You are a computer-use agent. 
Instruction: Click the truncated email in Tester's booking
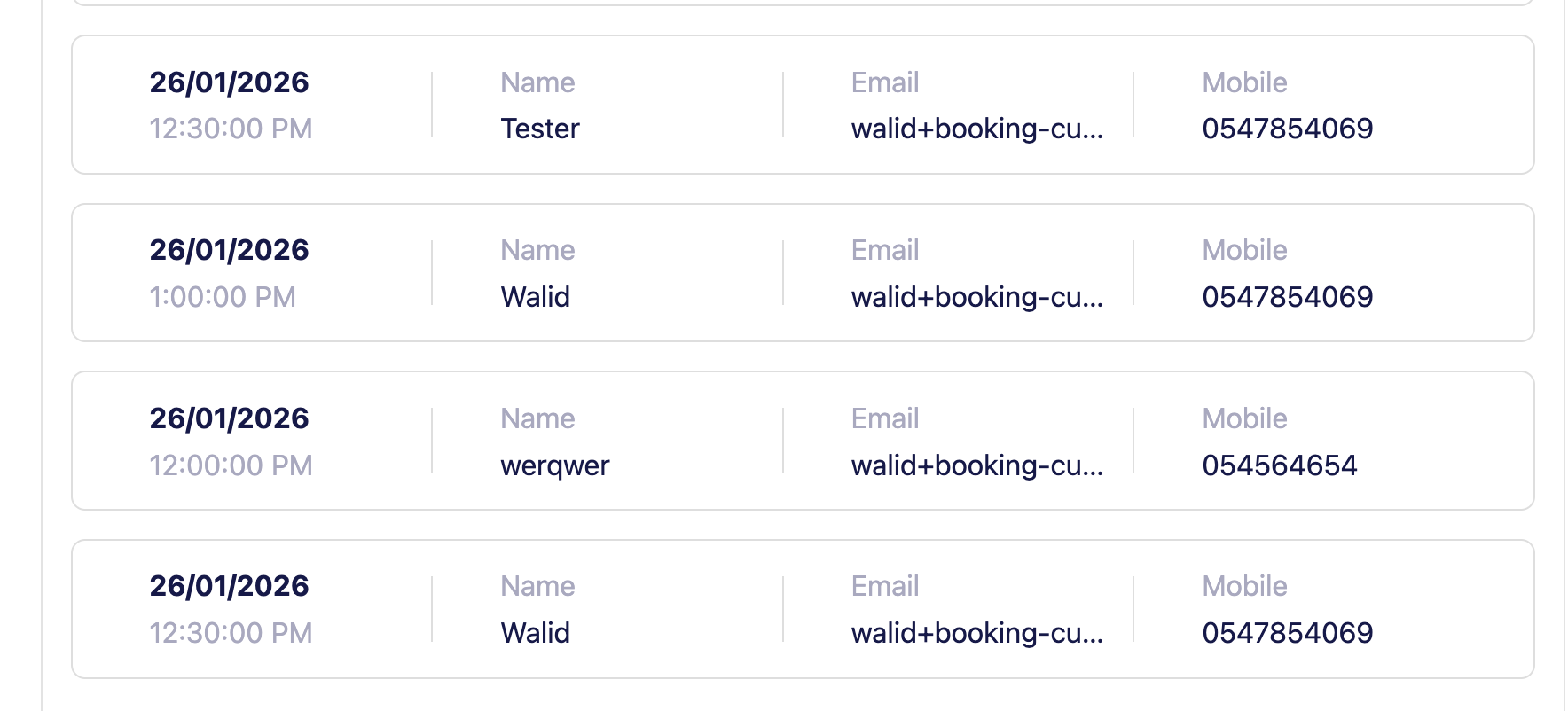pyautogui.click(x=976, y=129)
